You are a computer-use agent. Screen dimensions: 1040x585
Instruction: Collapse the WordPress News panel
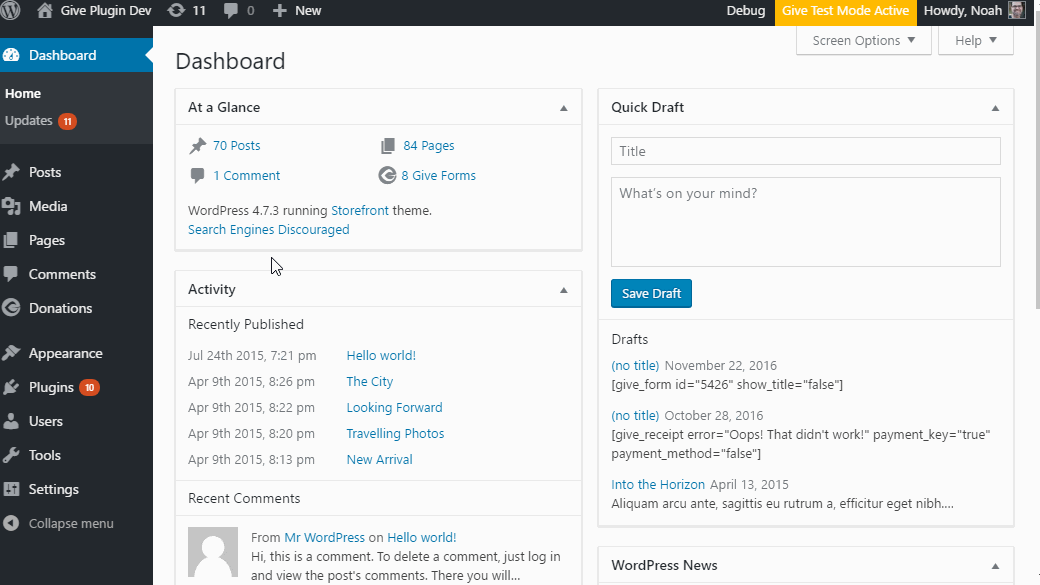coord(996,566)
